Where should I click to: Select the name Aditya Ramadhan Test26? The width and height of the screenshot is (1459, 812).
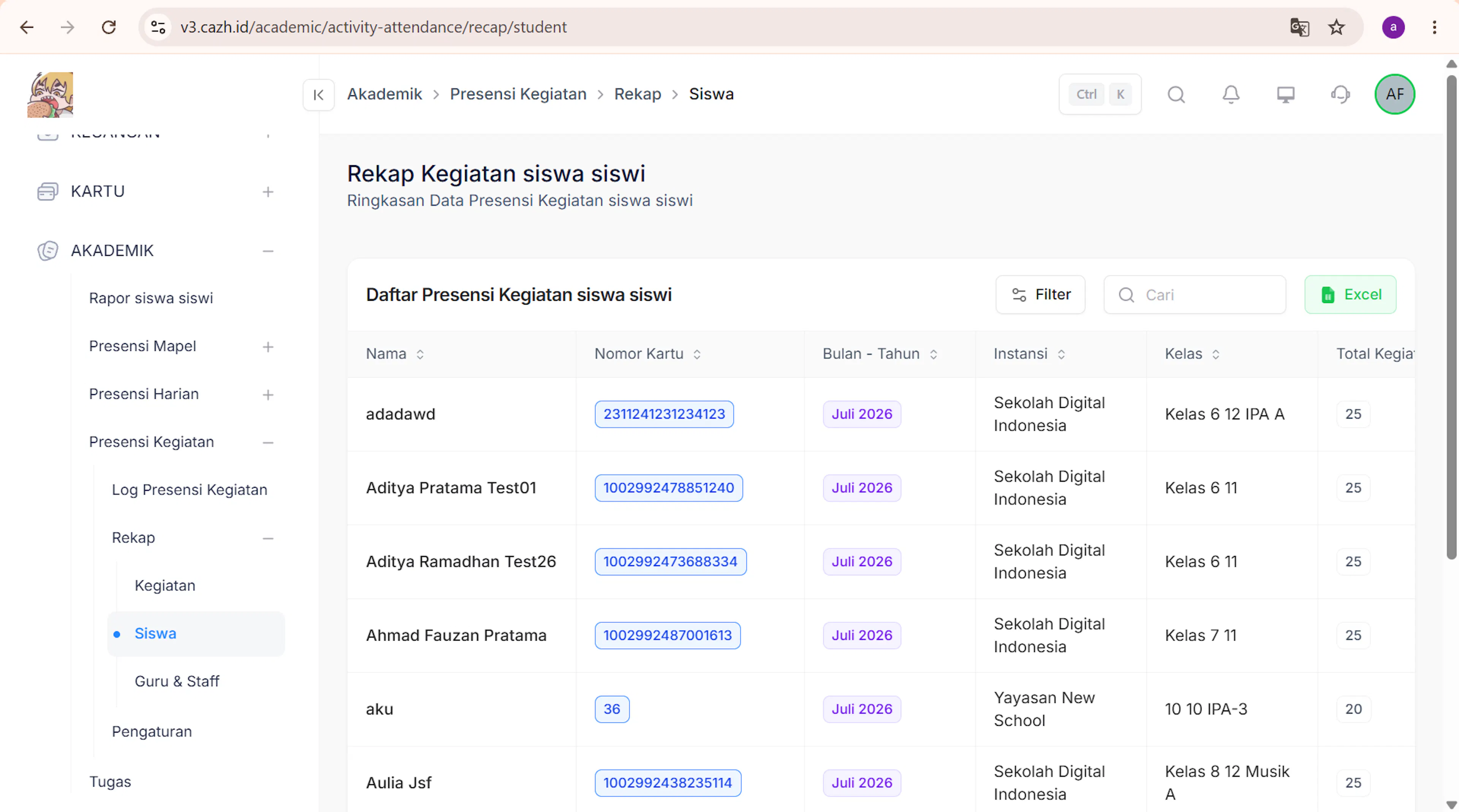click(x=461, y=561)
